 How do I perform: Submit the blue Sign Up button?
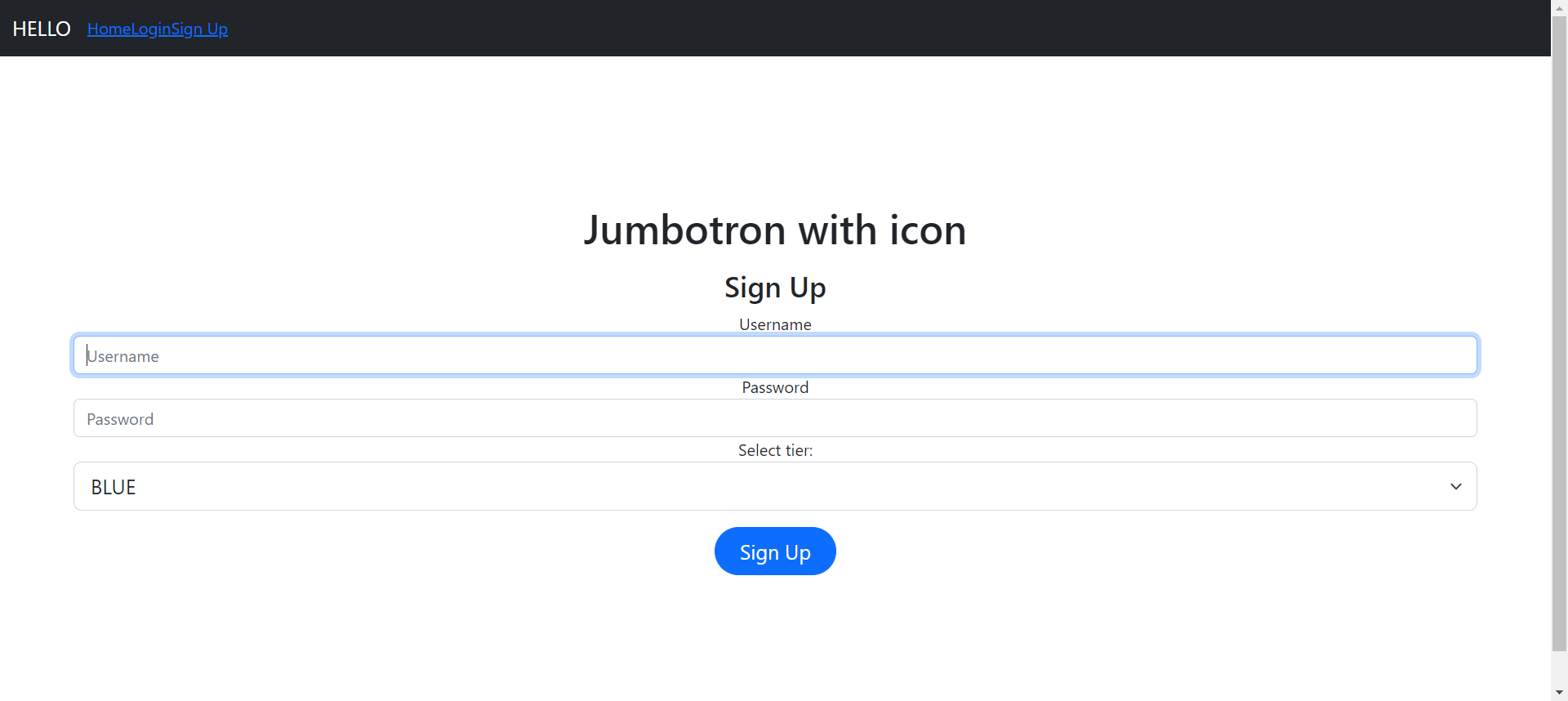775,551
